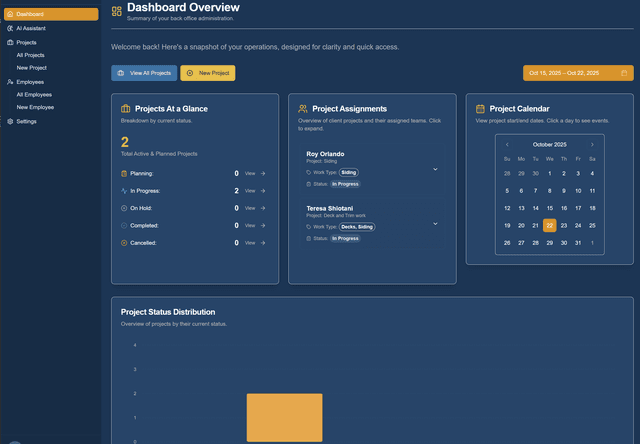Screen dimensions: 640x444
Task: Click the Dashboard Overview grid icon
Action: pyautogui.click(x=117, y=11)
